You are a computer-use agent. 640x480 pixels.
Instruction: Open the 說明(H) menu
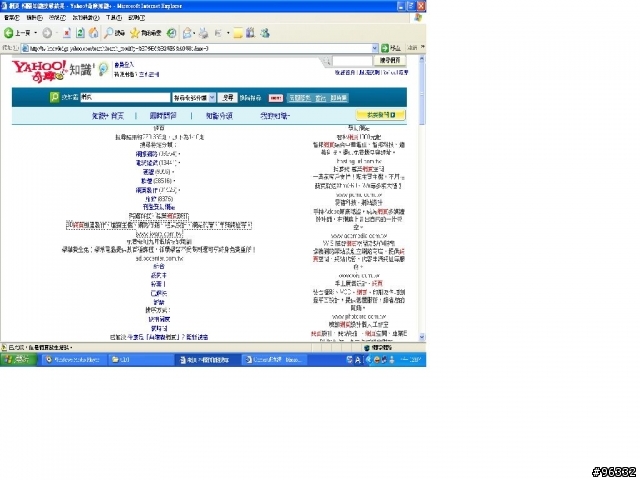point(136,18)
